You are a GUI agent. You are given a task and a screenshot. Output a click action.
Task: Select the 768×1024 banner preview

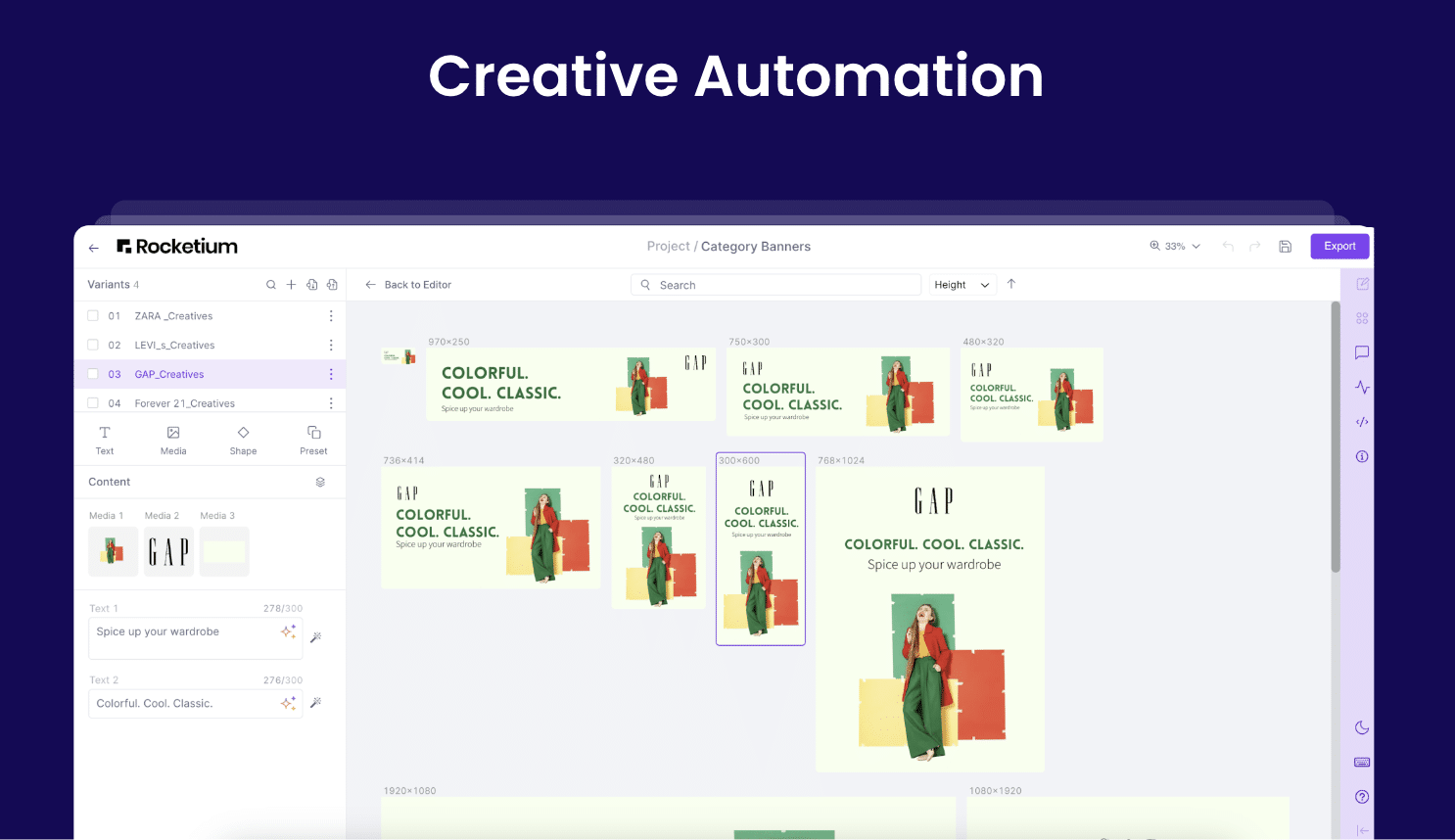click(930, 619)
